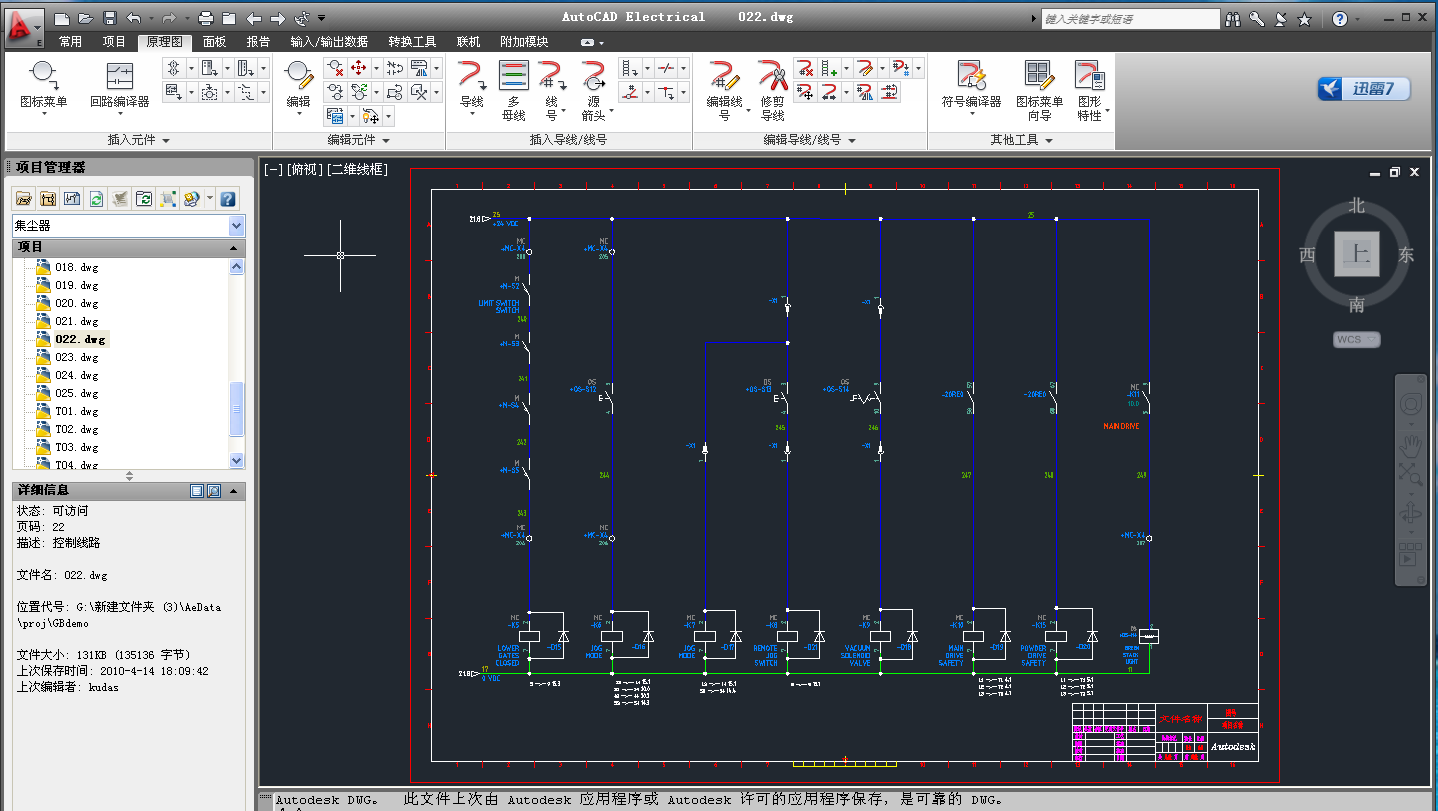
Task: Open 023.dwg in the project tree
Action: (x=77, y=357)
